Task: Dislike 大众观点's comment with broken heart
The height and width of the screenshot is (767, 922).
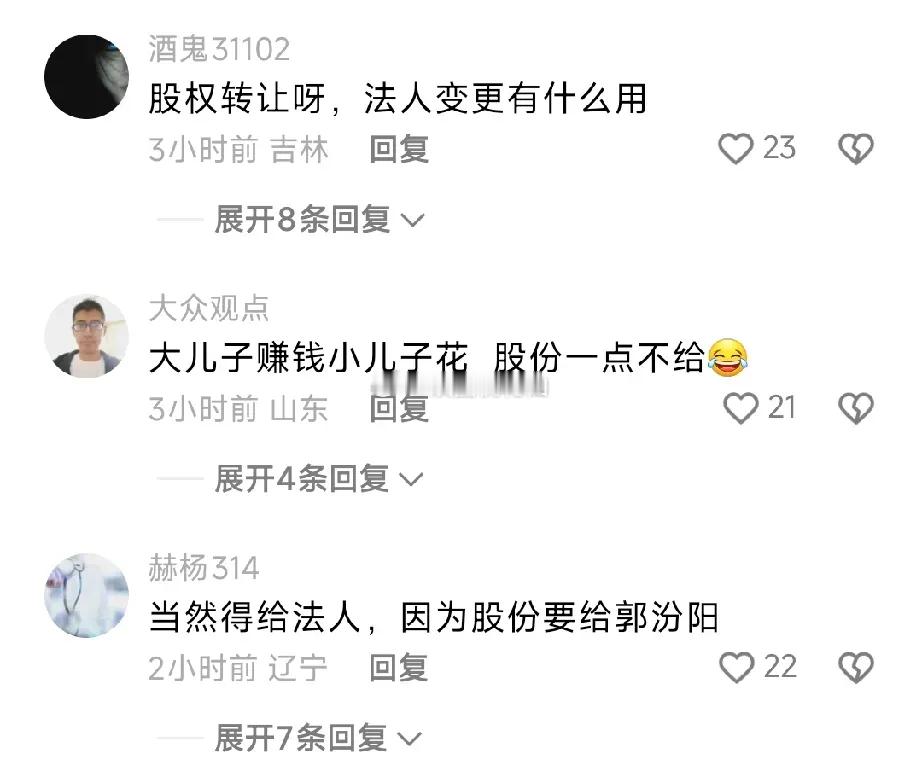Action: click(856, 408)
